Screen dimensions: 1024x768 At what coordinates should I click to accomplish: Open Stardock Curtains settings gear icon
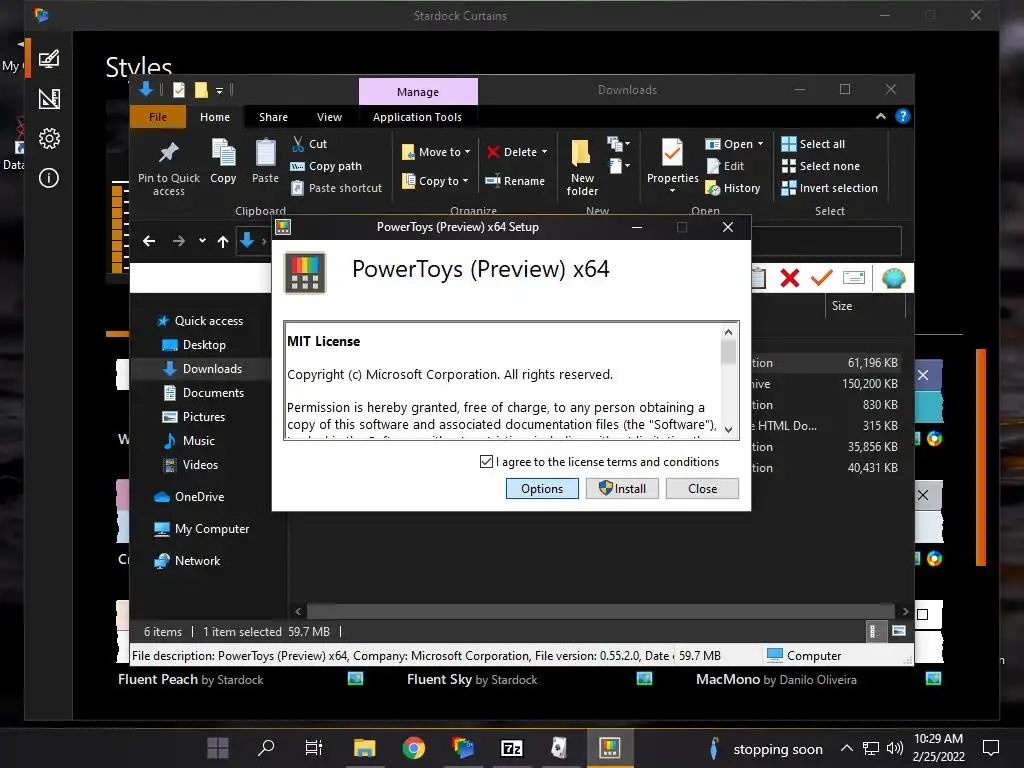(x=49, y=138)
